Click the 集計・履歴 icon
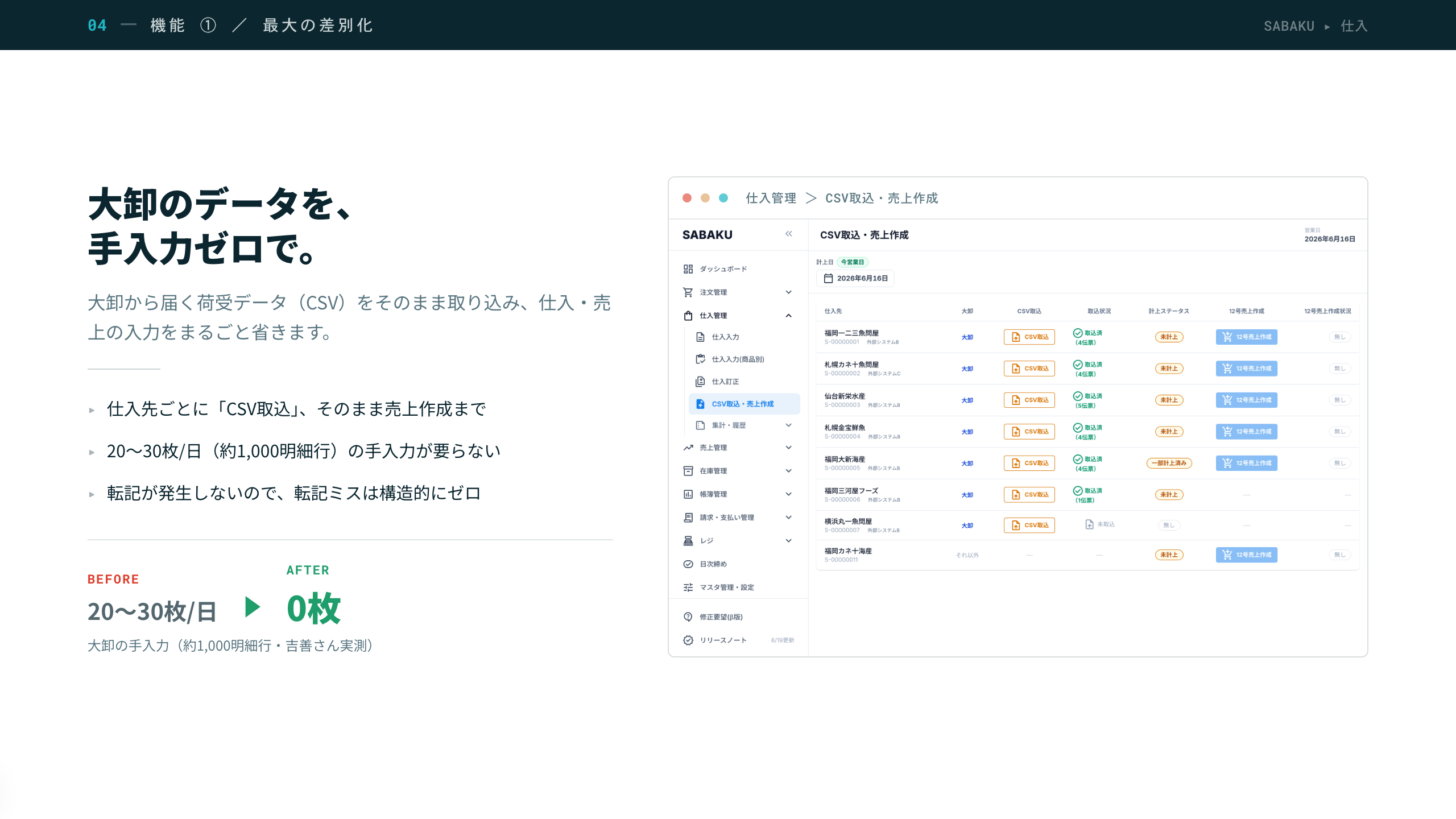The image size is (1456, 819). pos(701,425)
